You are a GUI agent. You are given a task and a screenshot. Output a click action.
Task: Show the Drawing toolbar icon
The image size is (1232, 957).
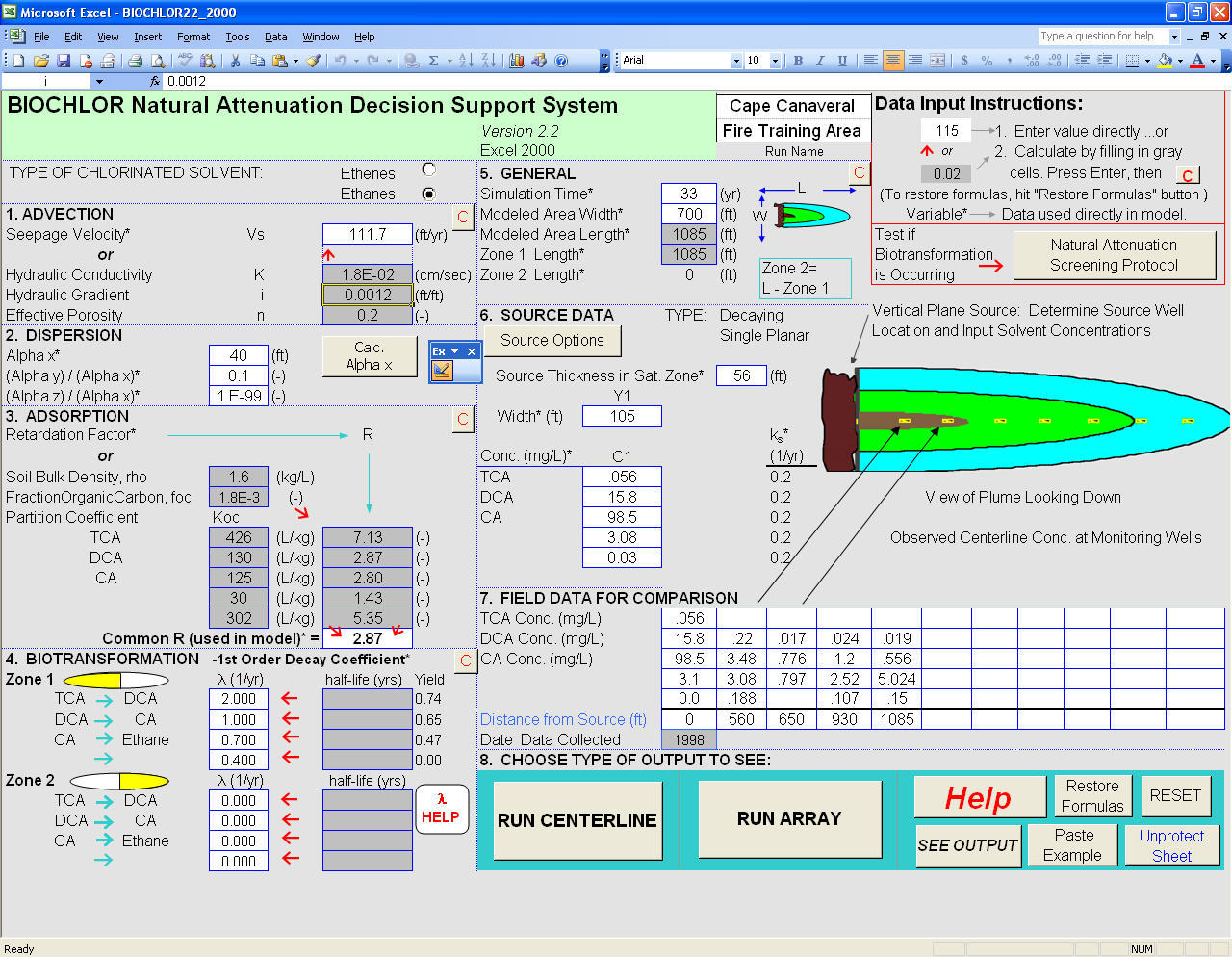tap(539, 61)
